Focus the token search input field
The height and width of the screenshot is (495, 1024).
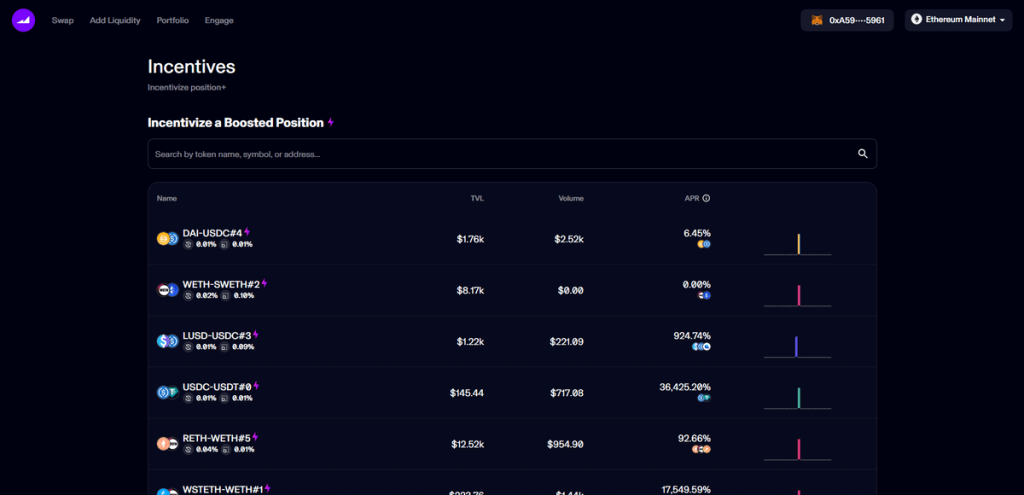pos(500,154)
